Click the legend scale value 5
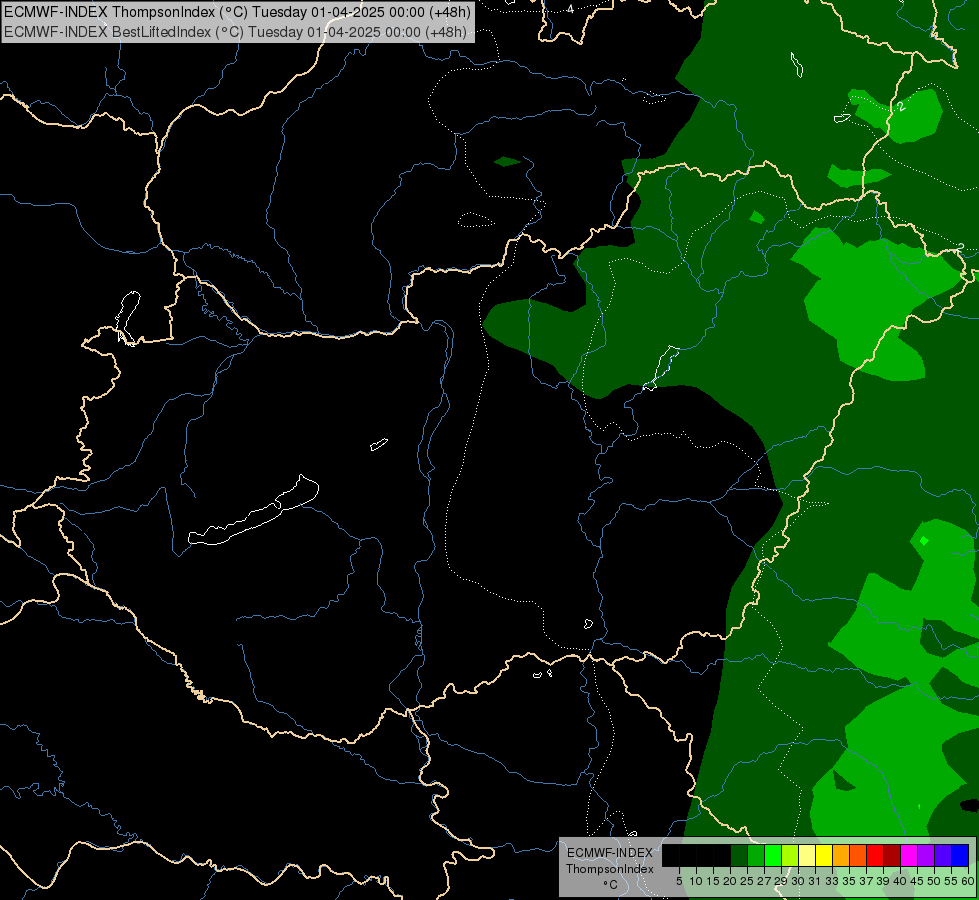The image size is (979, 900). [679, 881]
